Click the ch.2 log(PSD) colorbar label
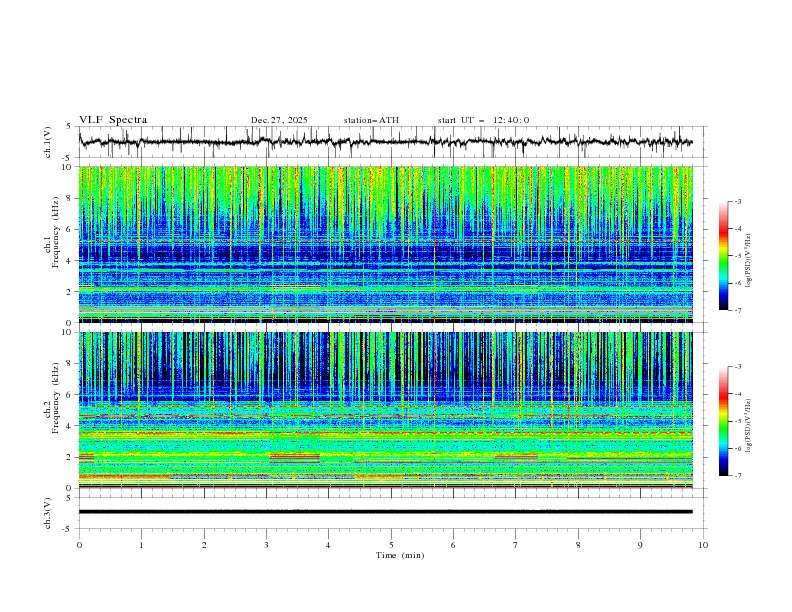The image size is (792, 612). [x=749, y=426]
